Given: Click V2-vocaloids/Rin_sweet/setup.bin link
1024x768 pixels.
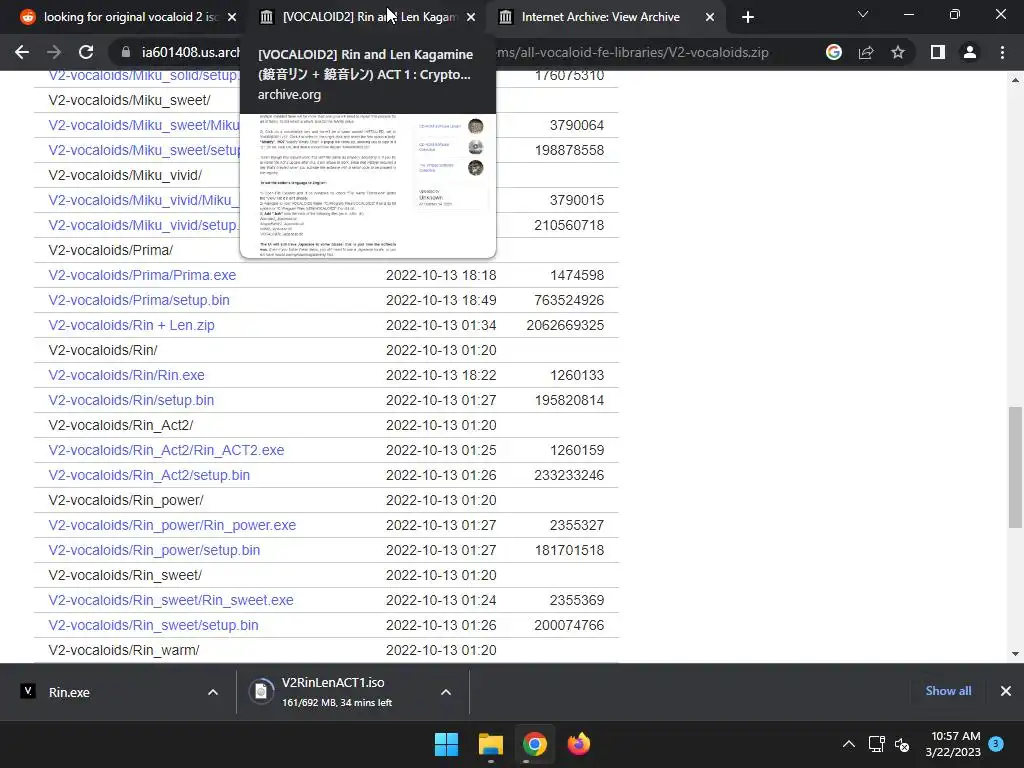Looking at the screenshot, I should tap(153, 625).
